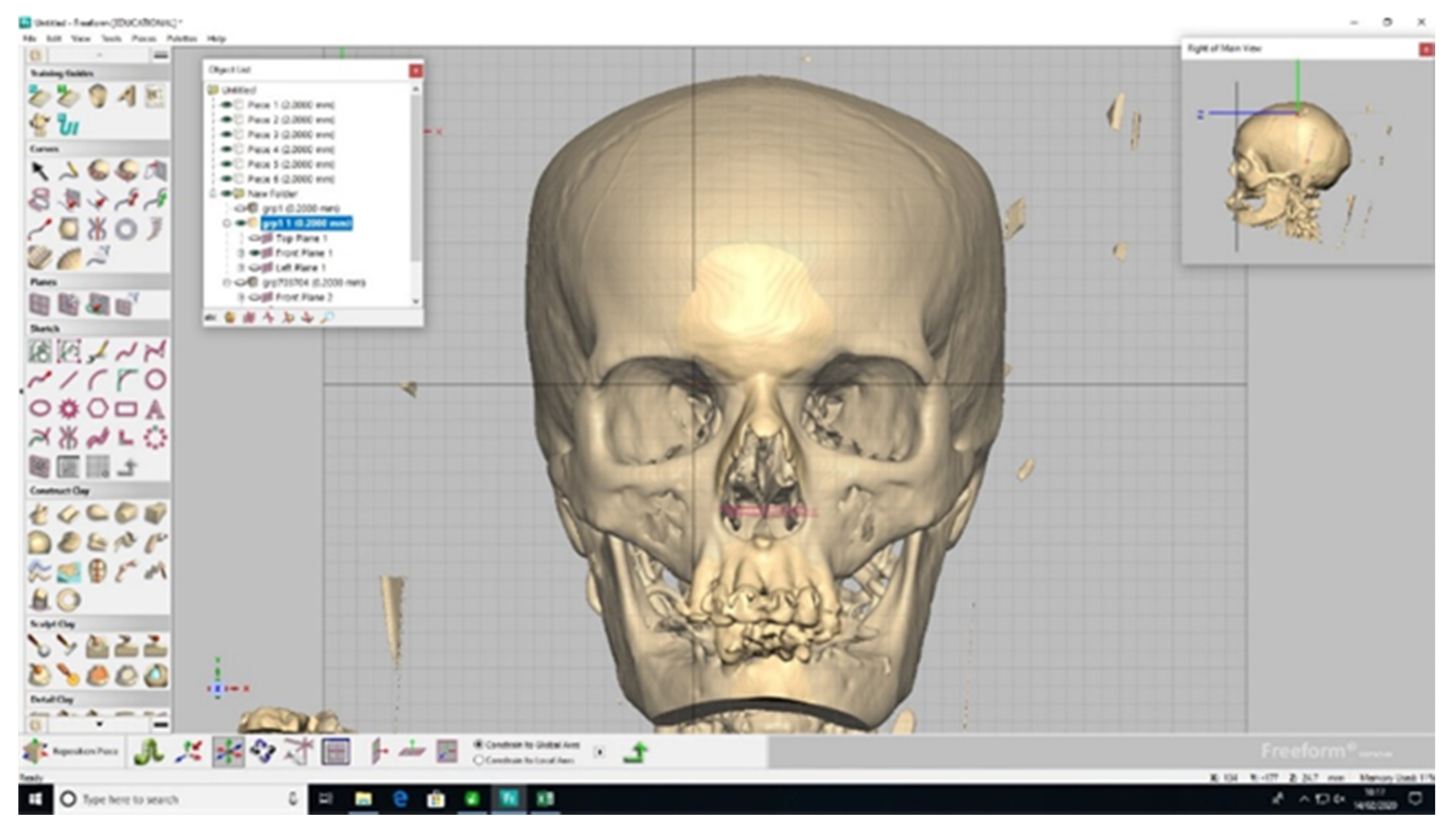Screen dimensions: 1456x838
Task: Select Constrain to Local Axes radio button
Action: pos(478,760)
